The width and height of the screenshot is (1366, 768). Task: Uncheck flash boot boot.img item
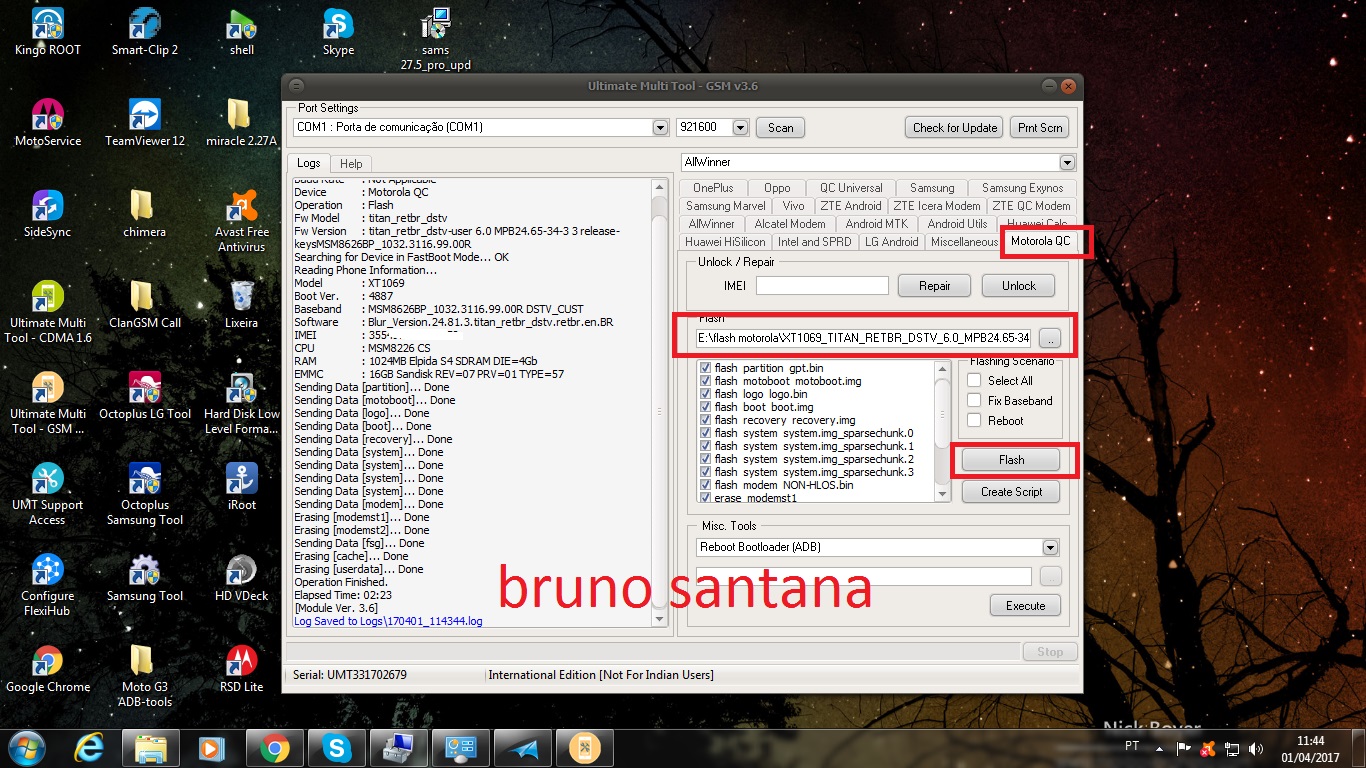click(x=706, y=407)
